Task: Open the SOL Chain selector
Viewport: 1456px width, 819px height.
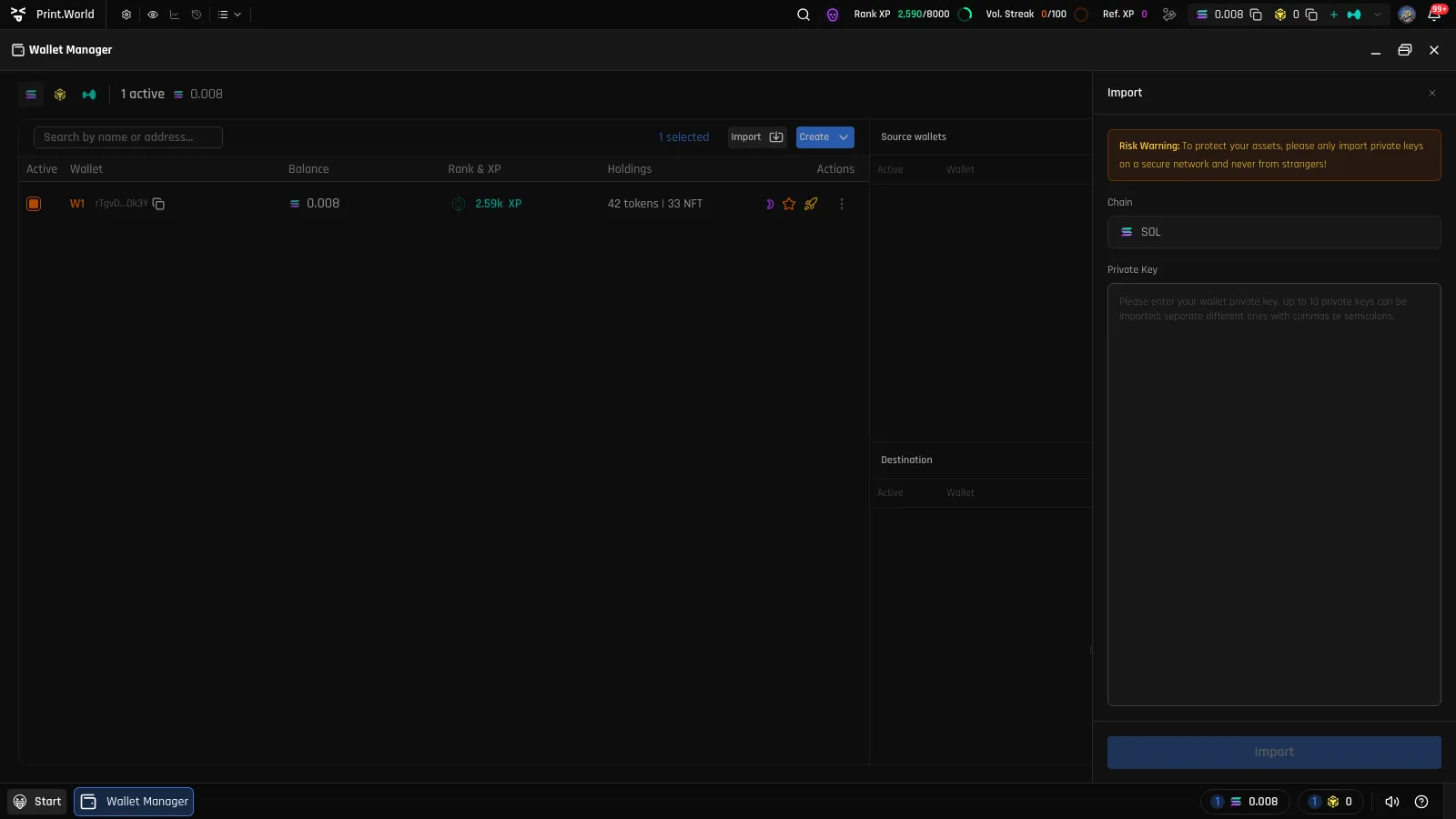Action: [x=1274, y=232]
